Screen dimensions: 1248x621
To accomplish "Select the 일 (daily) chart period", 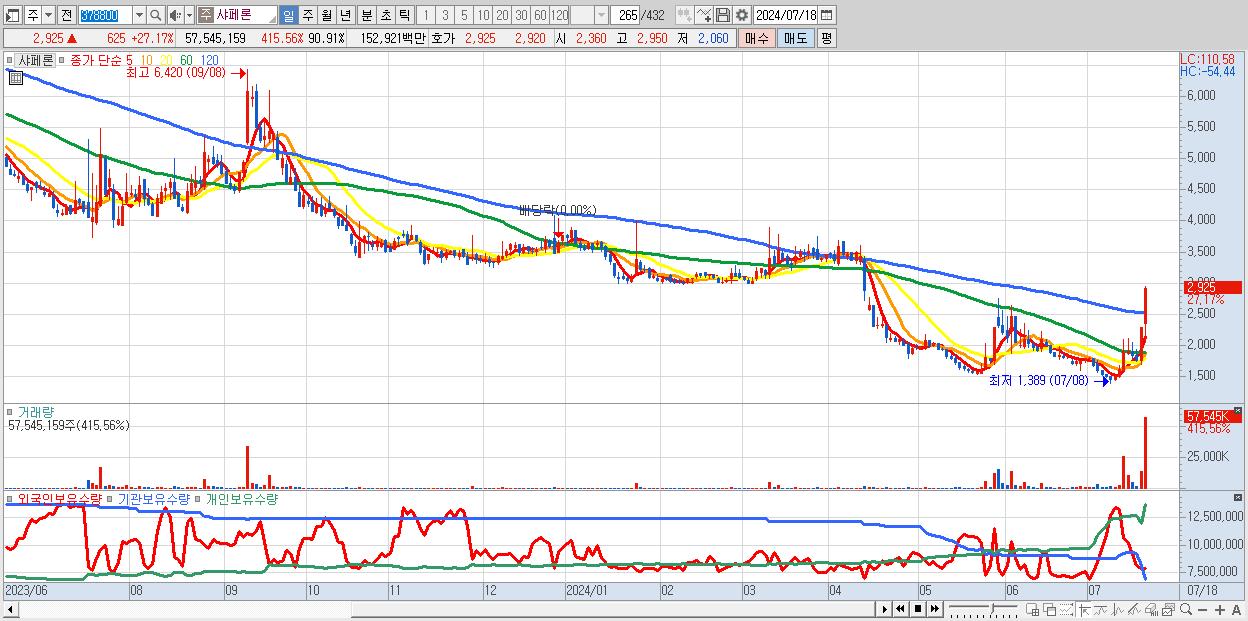I will click(x=288, y=15).
